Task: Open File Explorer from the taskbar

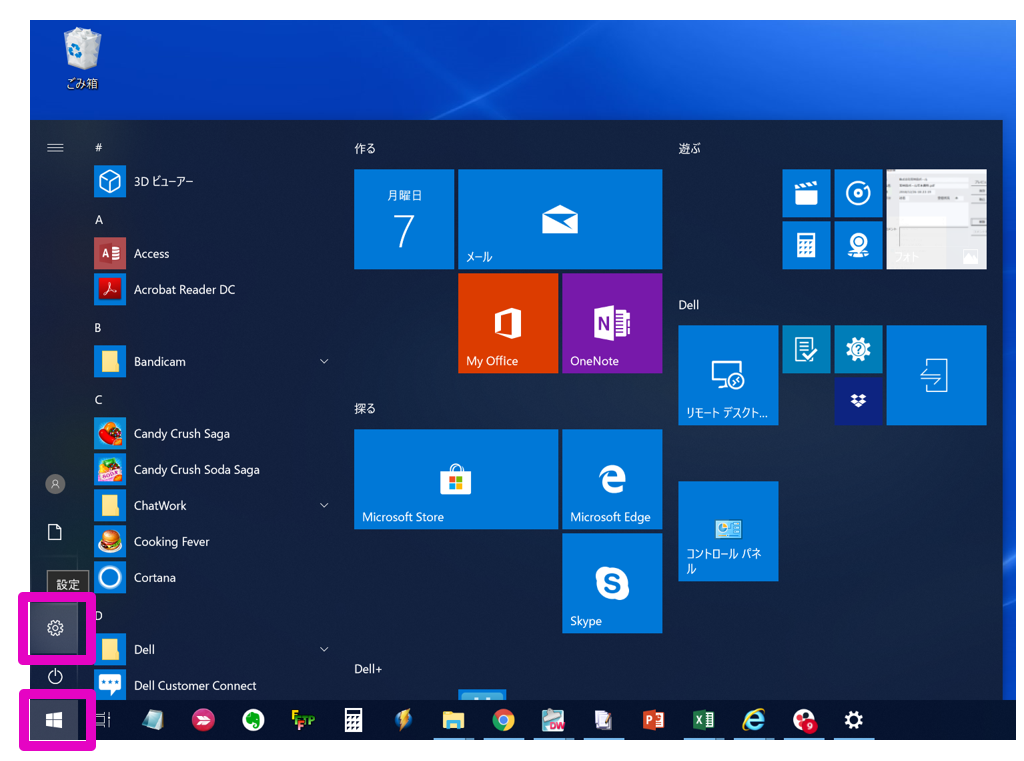Action: [453, 720]
